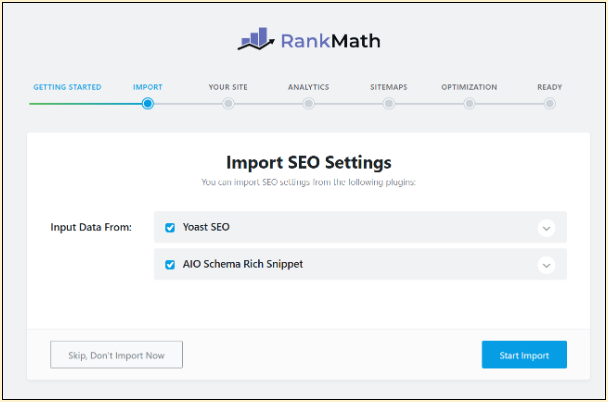This screenshot has width=608, height=402.
Task: Go to the Getting Started step
Action: [67, 87]
